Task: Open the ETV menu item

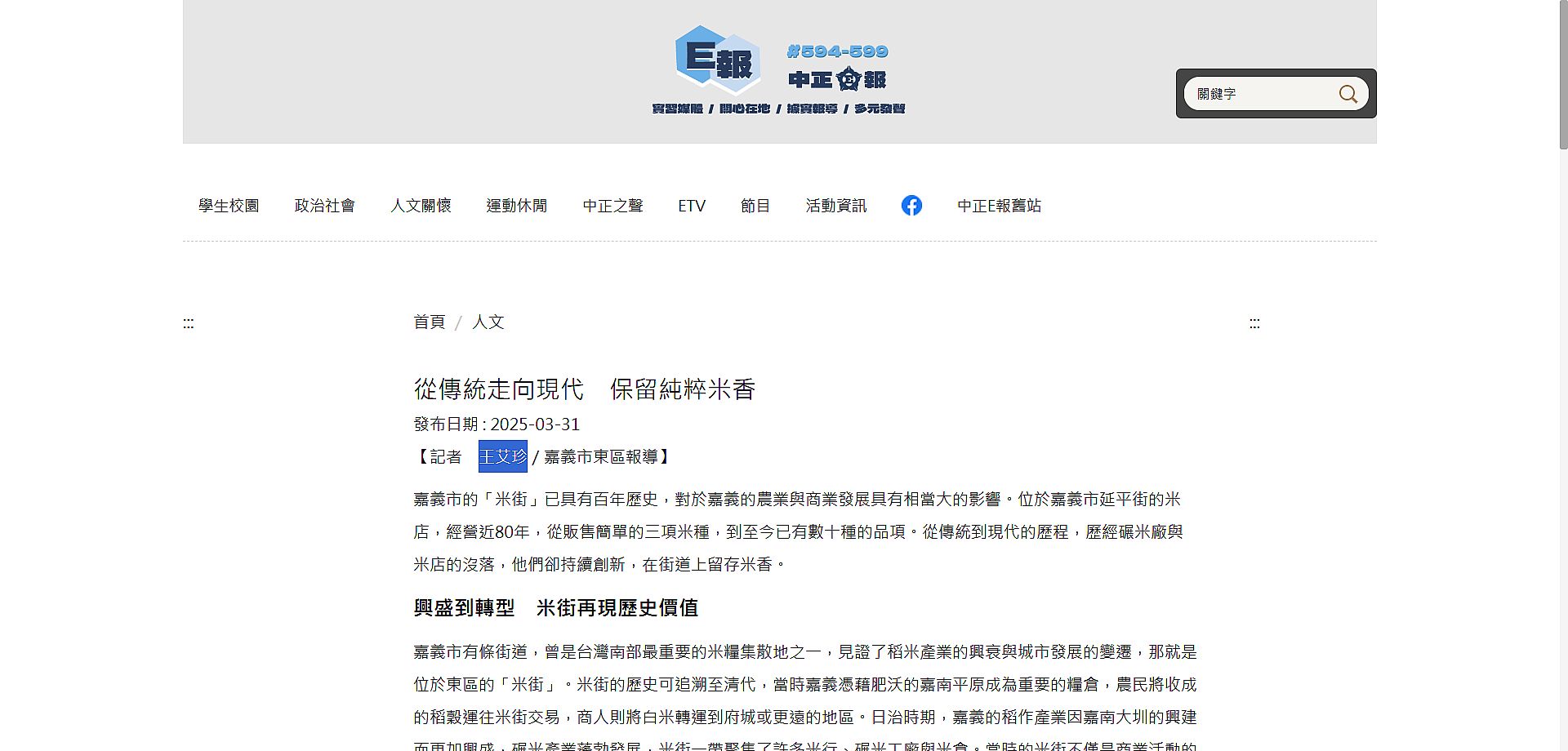Action: pyautogui.click(x=691, y=206)
